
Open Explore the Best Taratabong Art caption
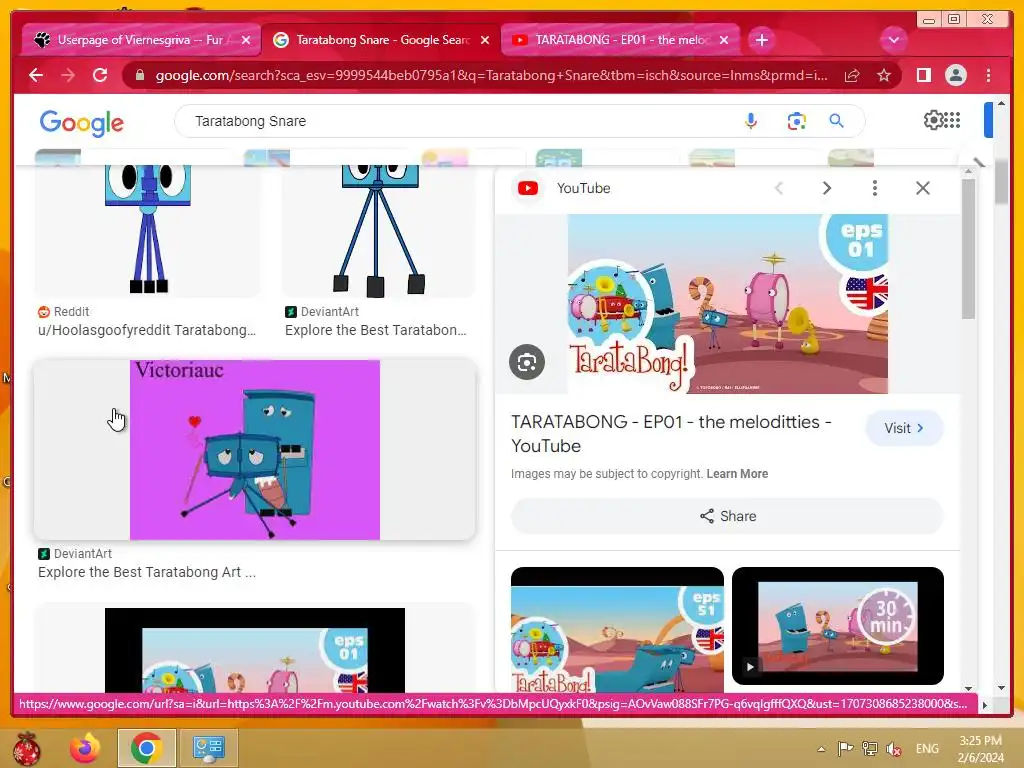(147, 573)
